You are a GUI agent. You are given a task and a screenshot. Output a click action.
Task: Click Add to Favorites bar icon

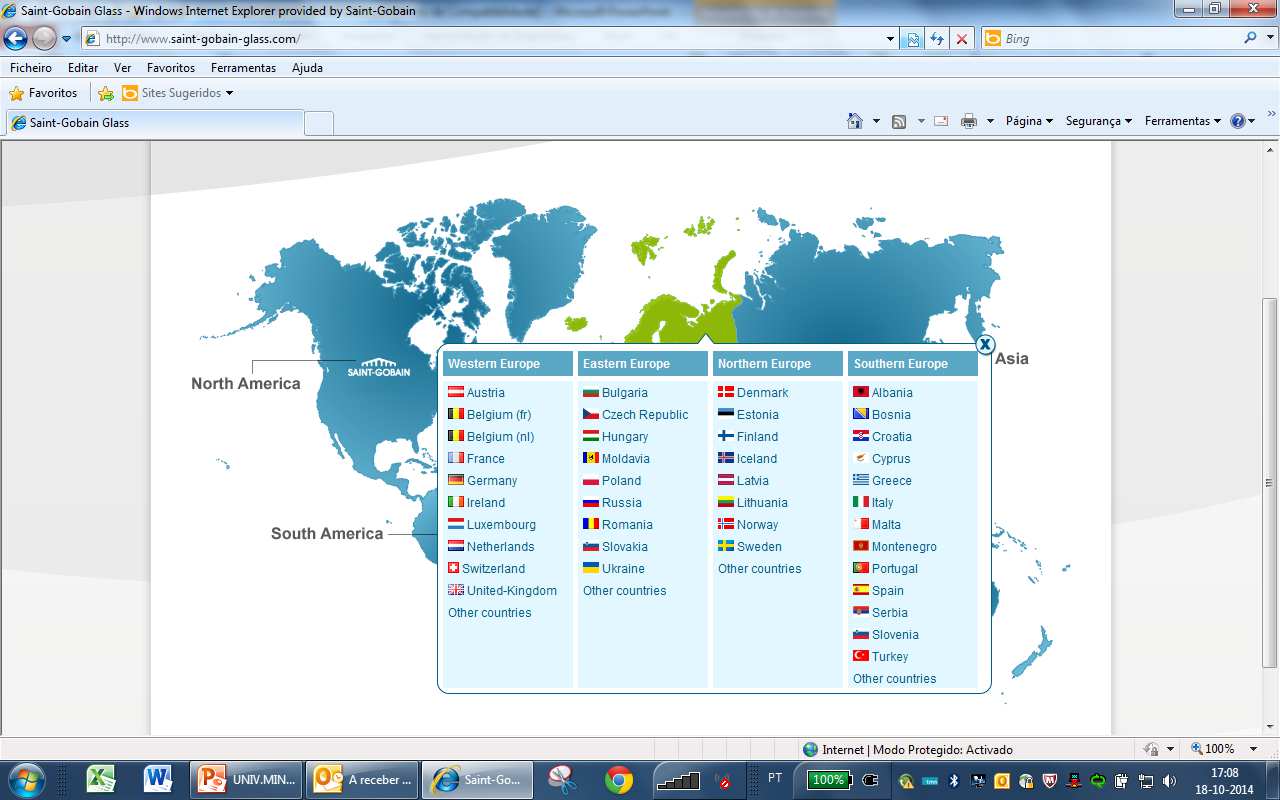(x=106, y=93)
